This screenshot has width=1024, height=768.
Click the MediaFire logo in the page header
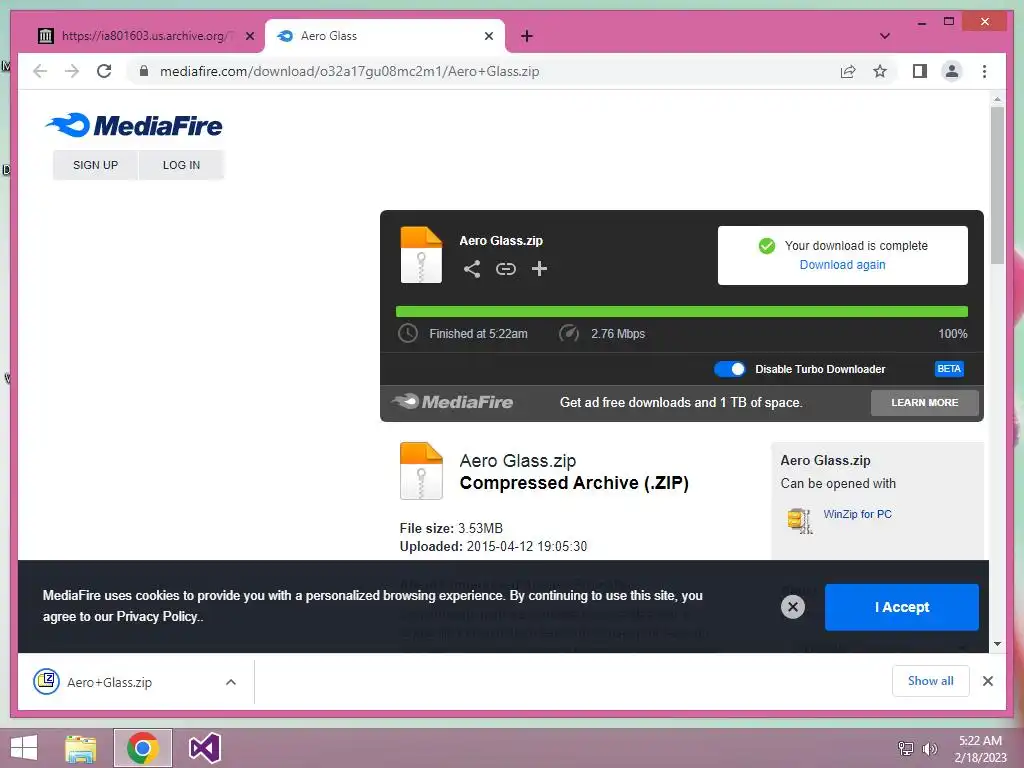[x=134, y=125]
